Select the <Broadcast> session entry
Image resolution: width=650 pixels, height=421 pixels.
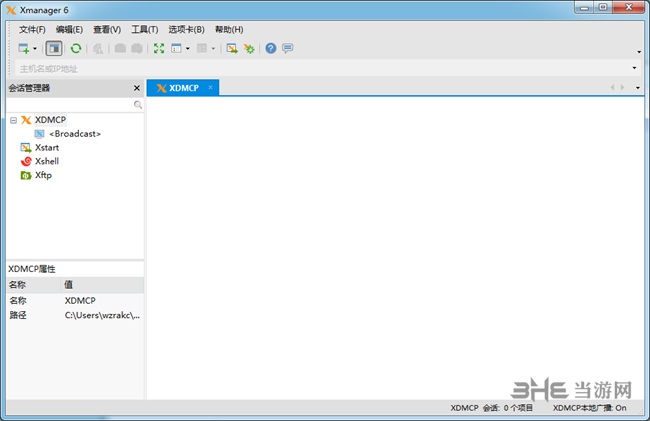point(75,133)
